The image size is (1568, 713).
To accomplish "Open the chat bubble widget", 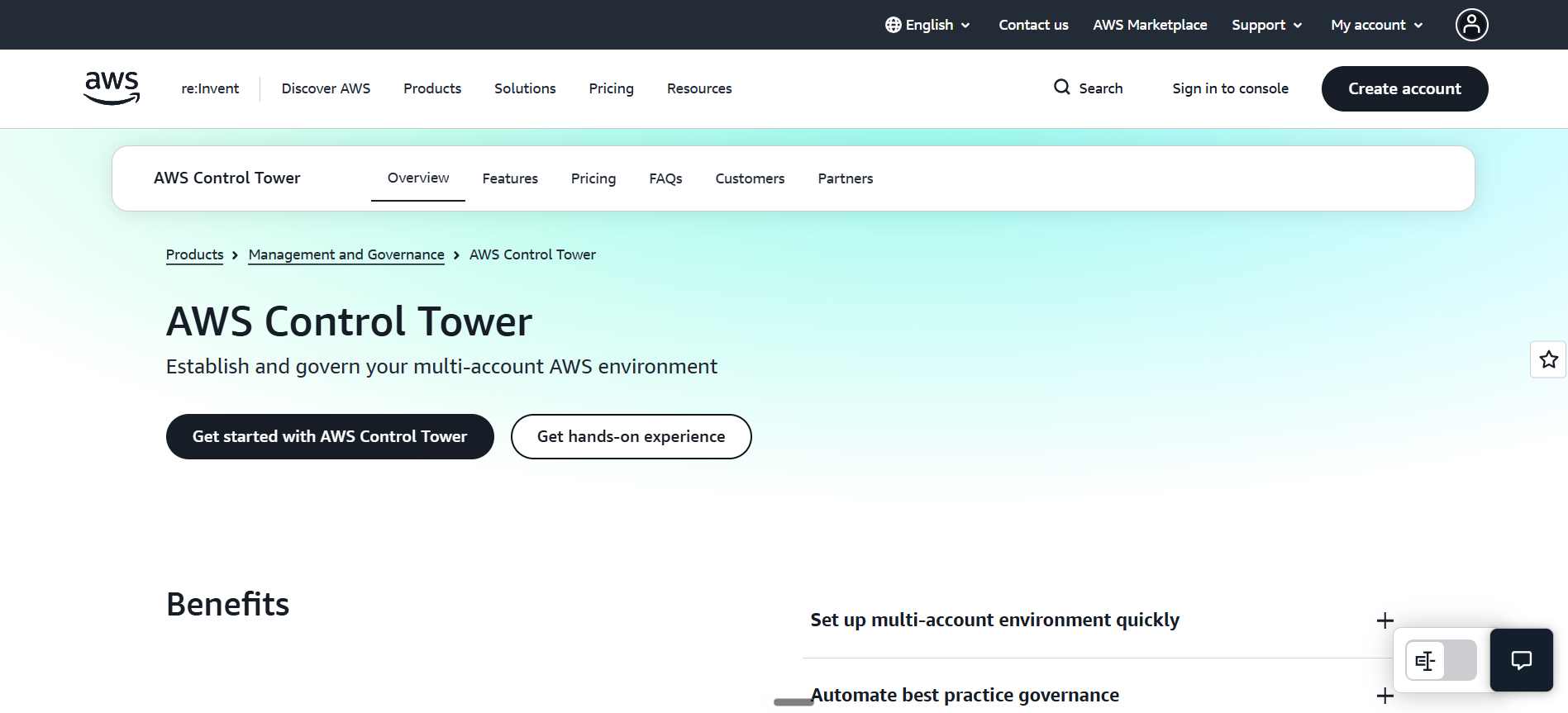I will 1521,660.
